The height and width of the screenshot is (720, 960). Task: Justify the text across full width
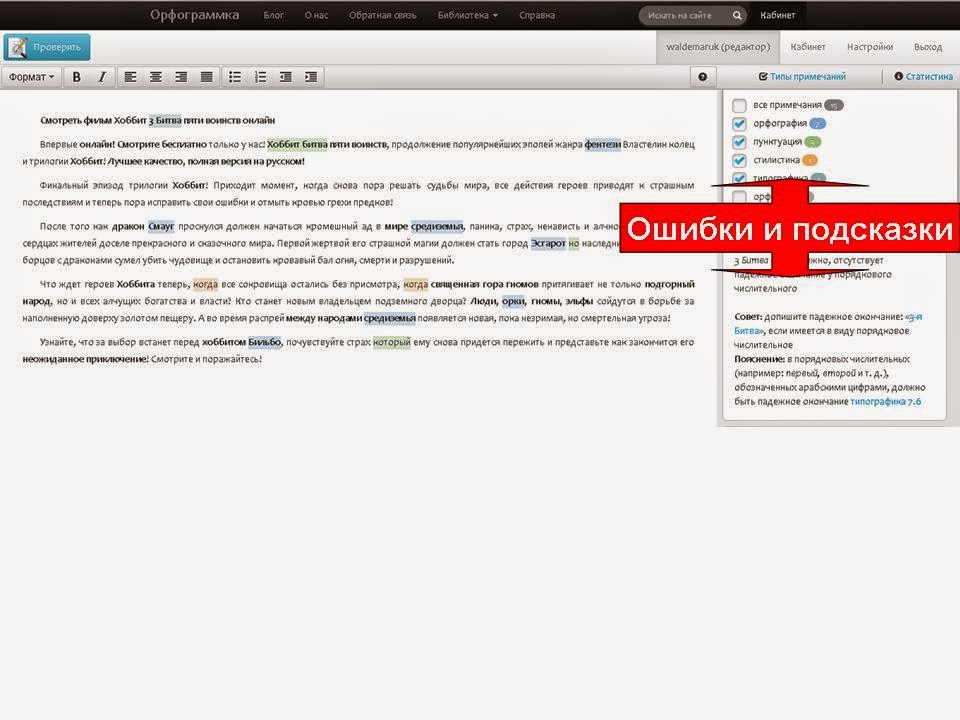(x=207, y=77)
